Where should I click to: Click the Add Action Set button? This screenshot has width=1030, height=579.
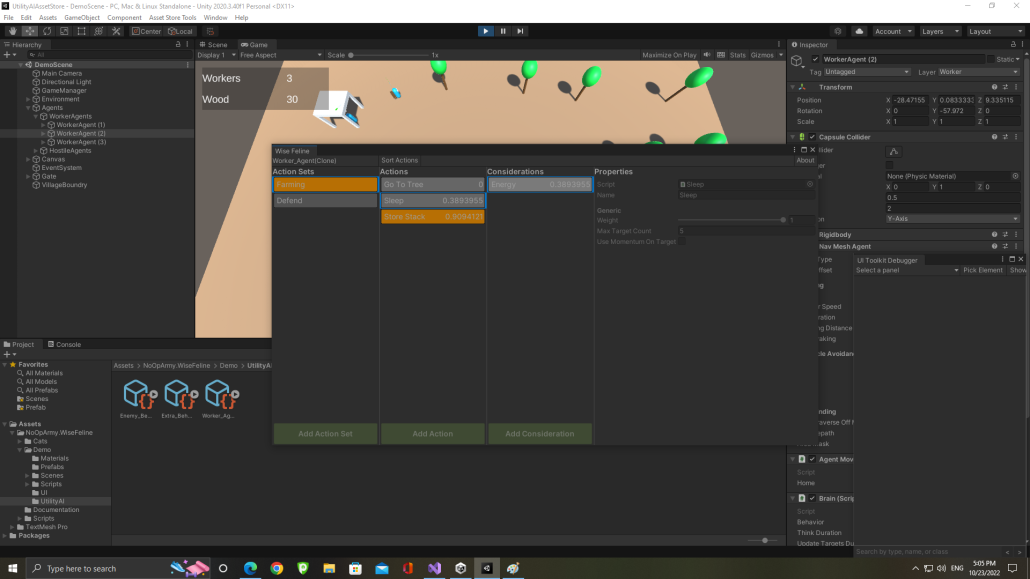325,433
